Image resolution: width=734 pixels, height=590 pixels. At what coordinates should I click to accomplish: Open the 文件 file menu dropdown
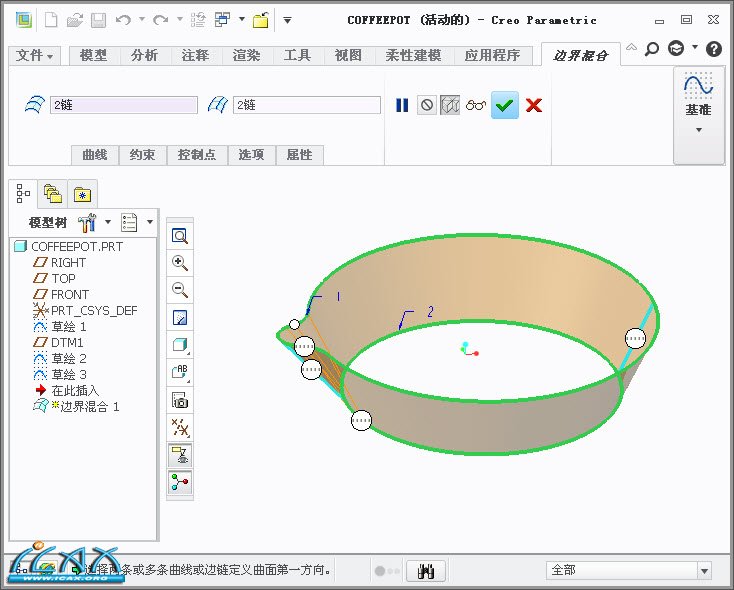36,56
